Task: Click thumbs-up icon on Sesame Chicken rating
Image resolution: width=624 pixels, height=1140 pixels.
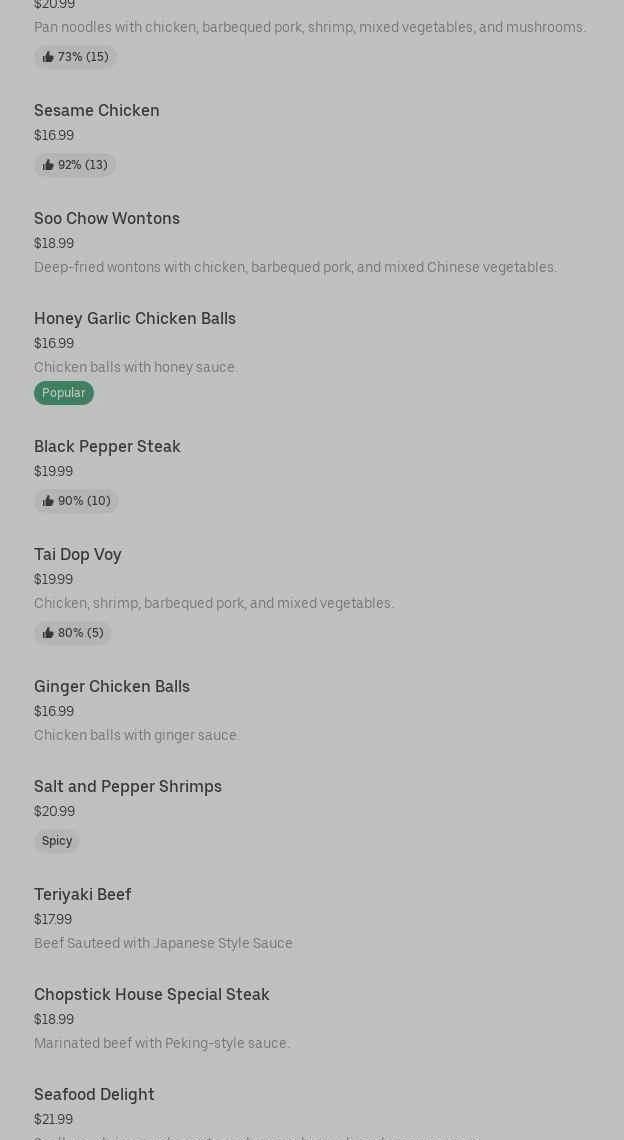Action: tap(48, 165)
